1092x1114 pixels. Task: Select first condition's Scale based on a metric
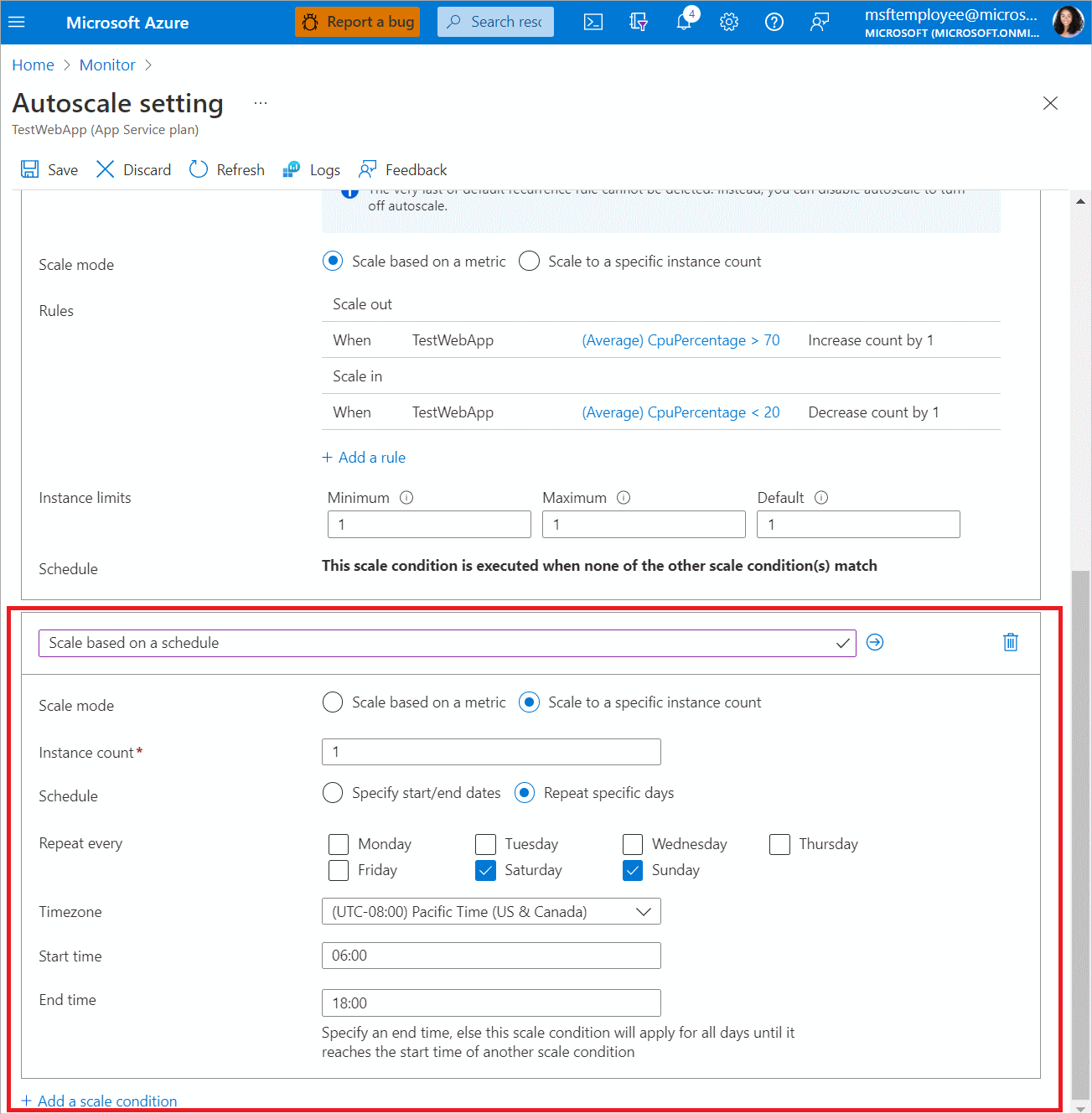pos(333,262)
